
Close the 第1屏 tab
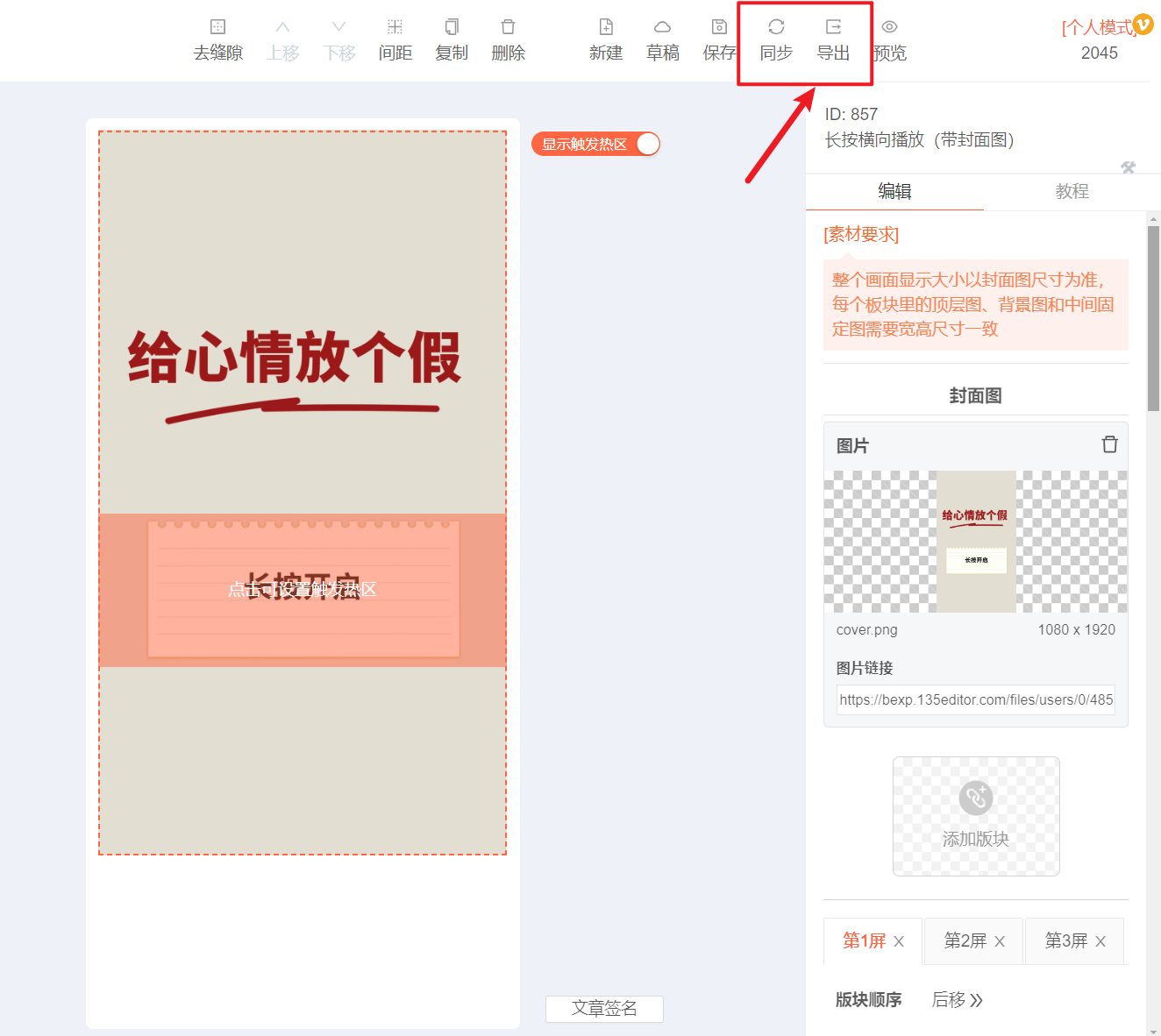899,941
